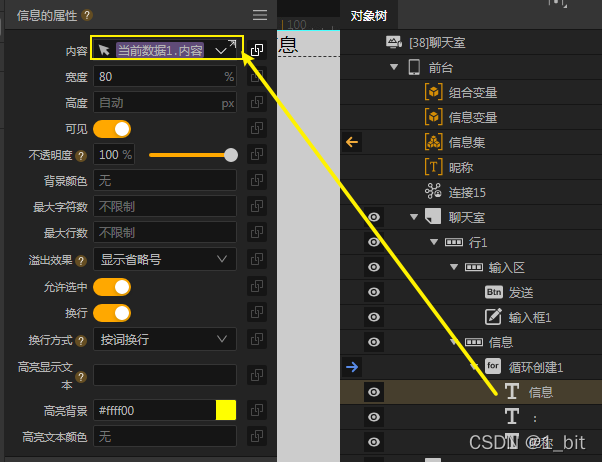
Task: Click the 宽度 input field
Action: pos(165,76)
